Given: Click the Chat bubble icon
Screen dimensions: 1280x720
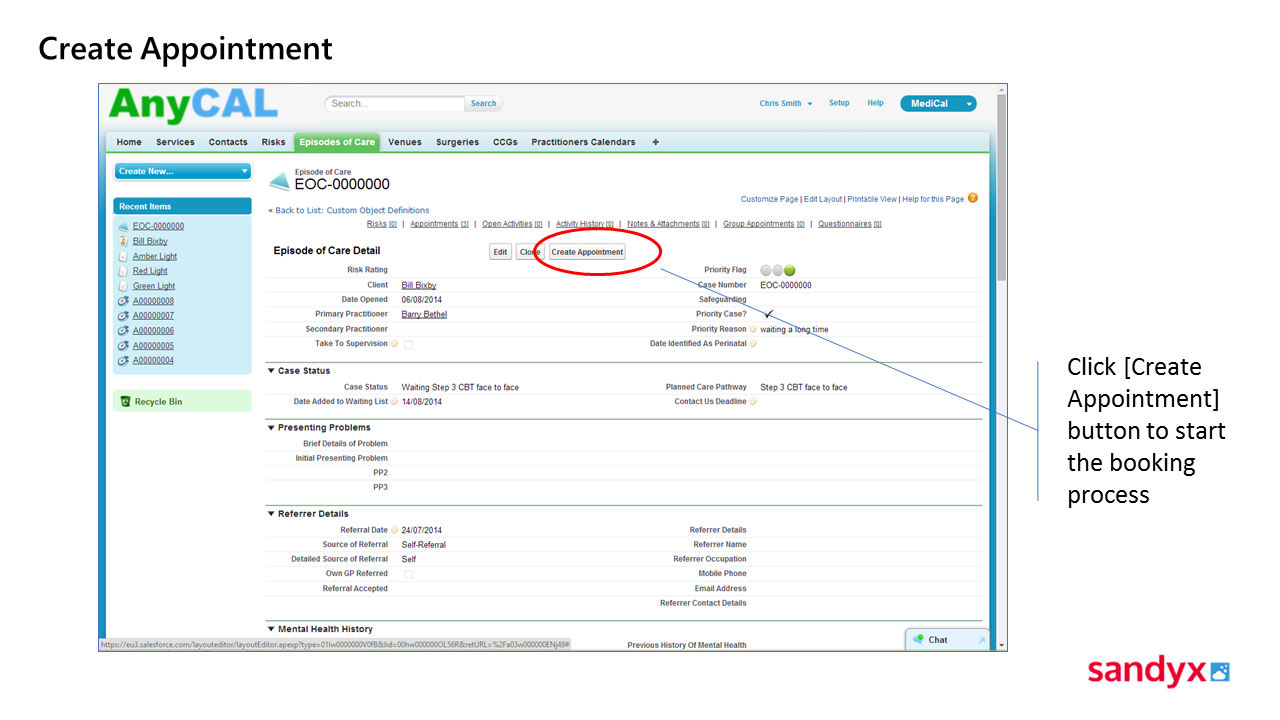Looking at the screenshot, I should pos(919,639).
